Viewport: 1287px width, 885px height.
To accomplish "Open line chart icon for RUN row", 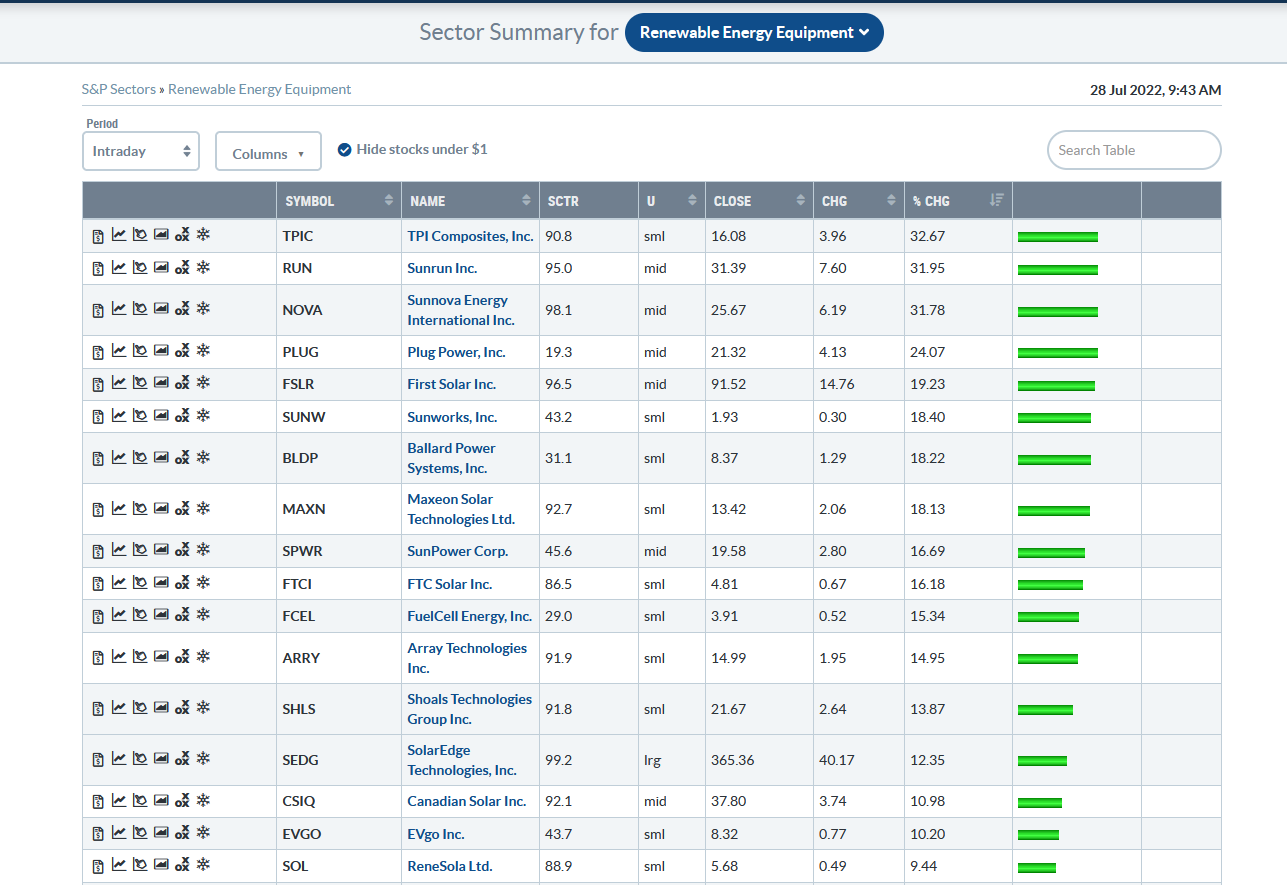I will pyautogui.click(x=119, y=268).
